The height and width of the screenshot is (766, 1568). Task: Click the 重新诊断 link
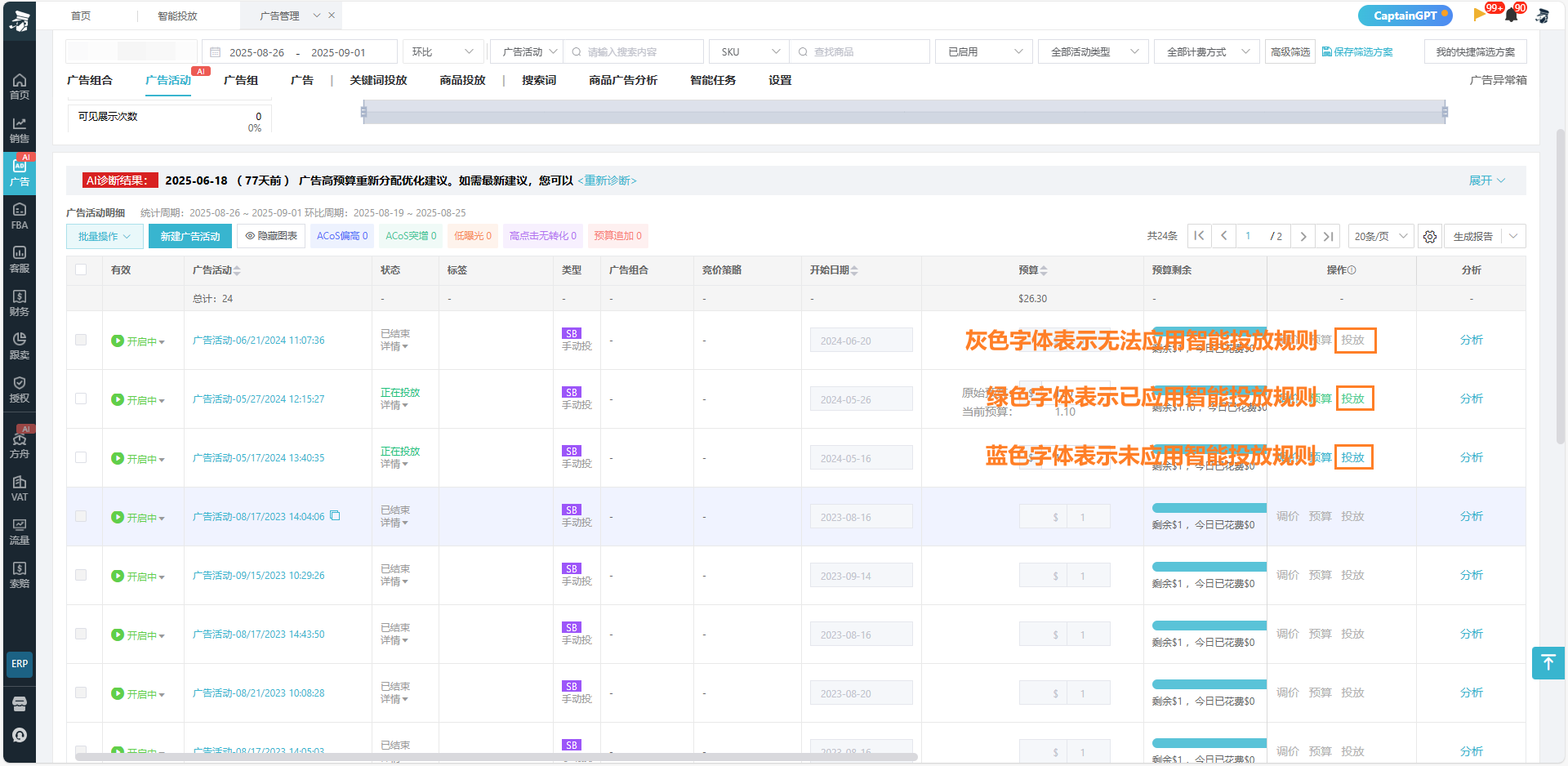pos(607,180)
